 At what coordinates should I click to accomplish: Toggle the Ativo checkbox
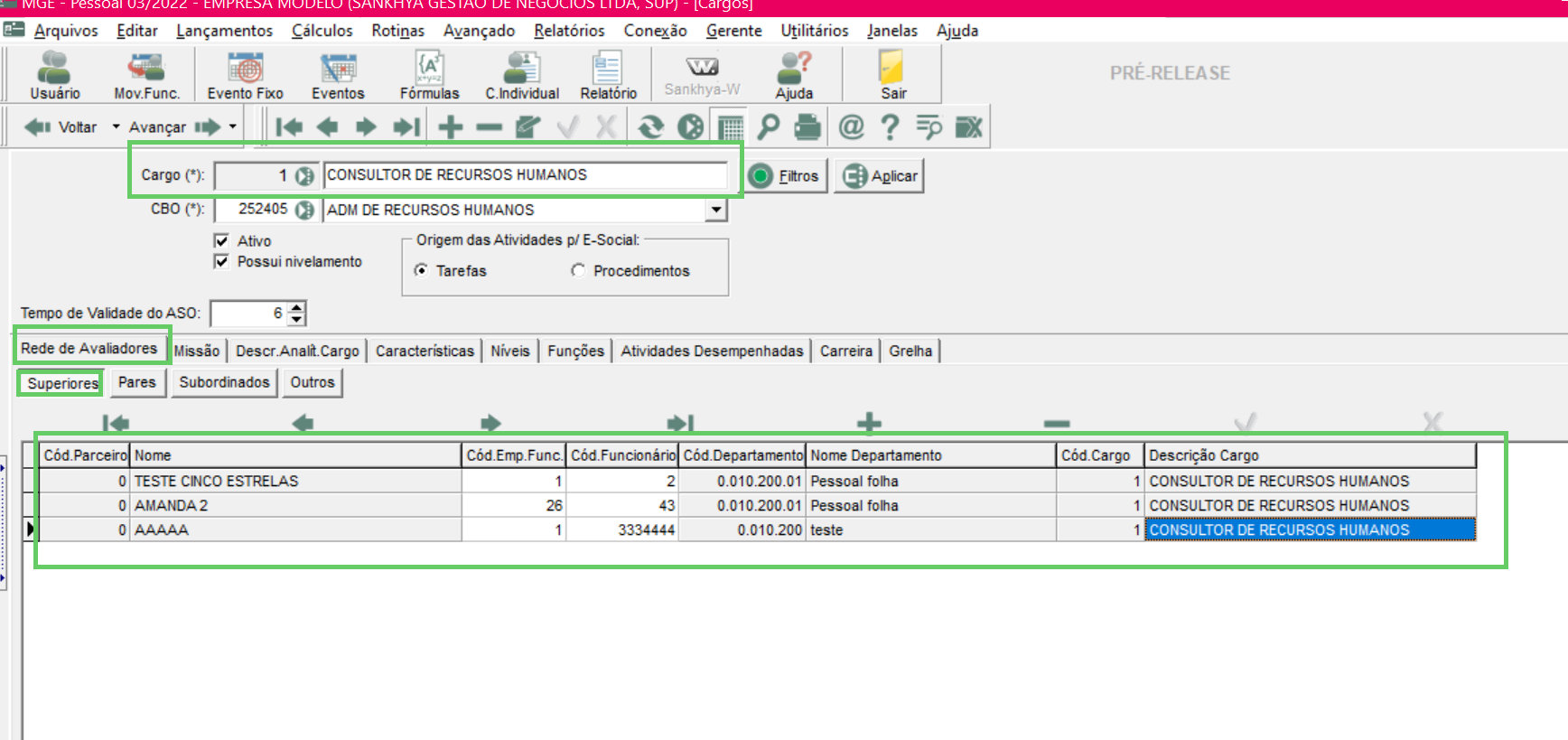pyautogui.click(x=221, y=241)
